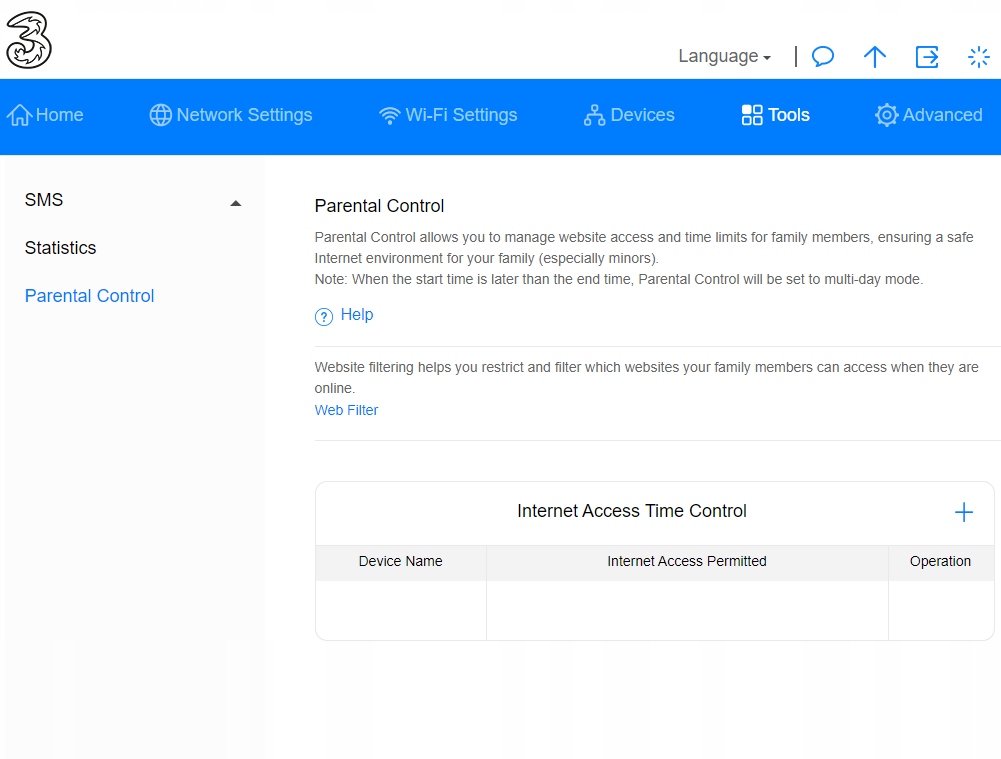This screenshot has width=1001, height=759.
Task: Select the Tools tab
Action: [776, 115]
